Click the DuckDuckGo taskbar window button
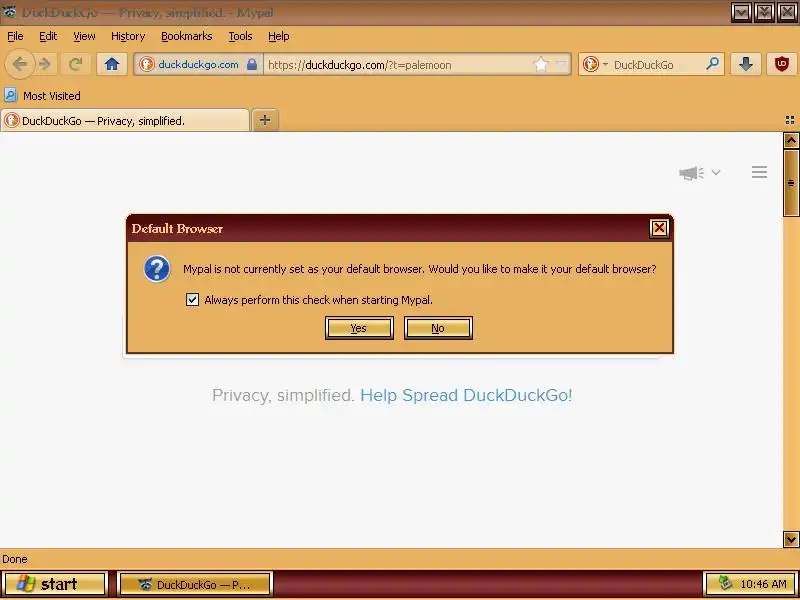Viewport: 800px width, 600px height. click(x=194, y=584)
